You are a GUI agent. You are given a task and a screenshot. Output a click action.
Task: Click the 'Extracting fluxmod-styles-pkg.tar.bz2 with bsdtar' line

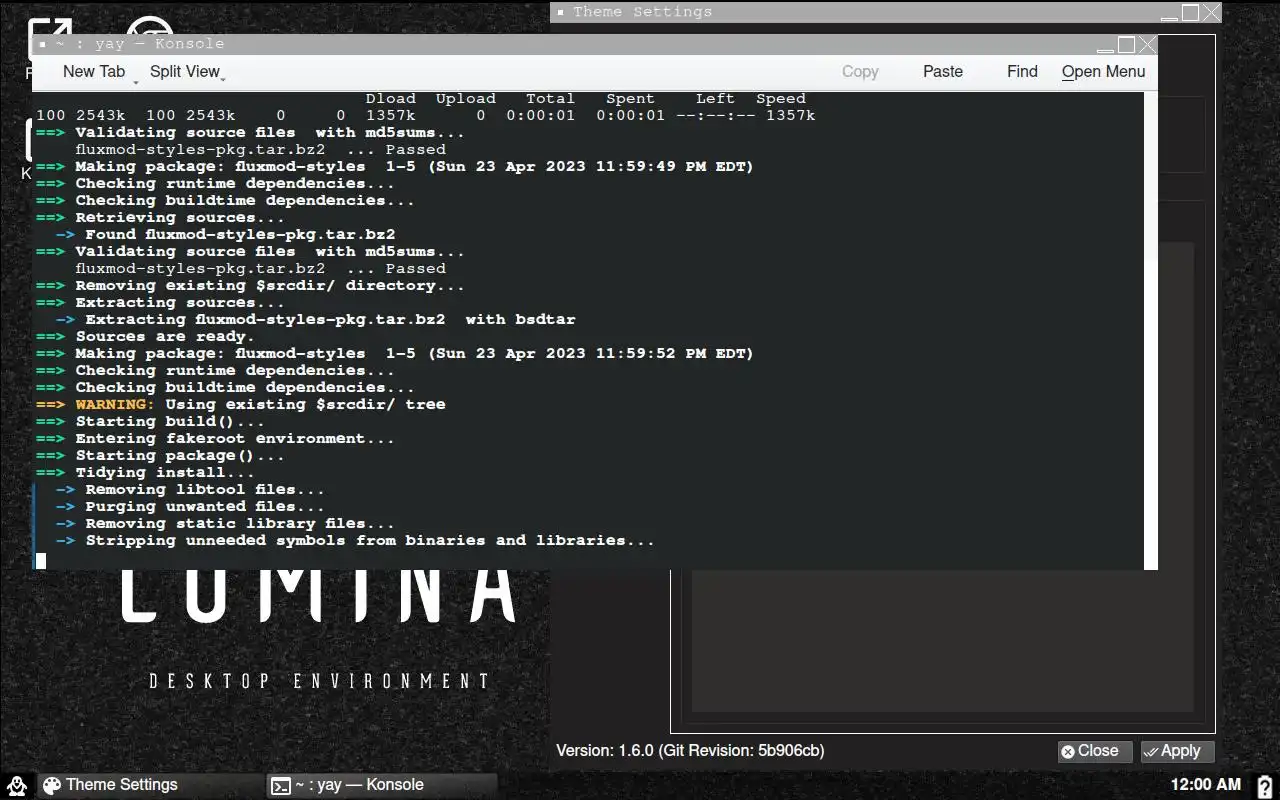point(316,319)
